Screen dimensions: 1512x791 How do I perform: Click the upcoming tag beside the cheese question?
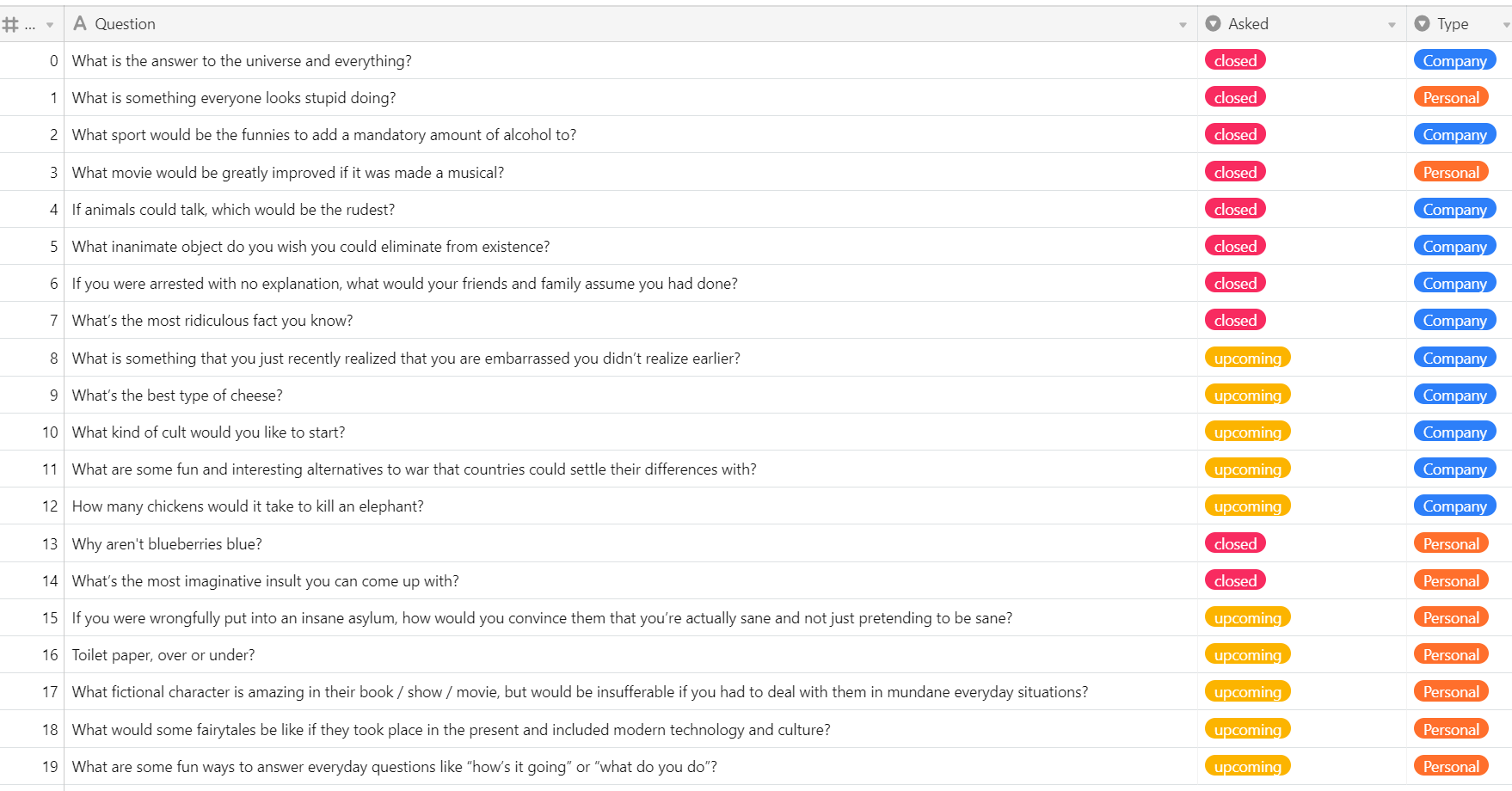point(1247,394)
